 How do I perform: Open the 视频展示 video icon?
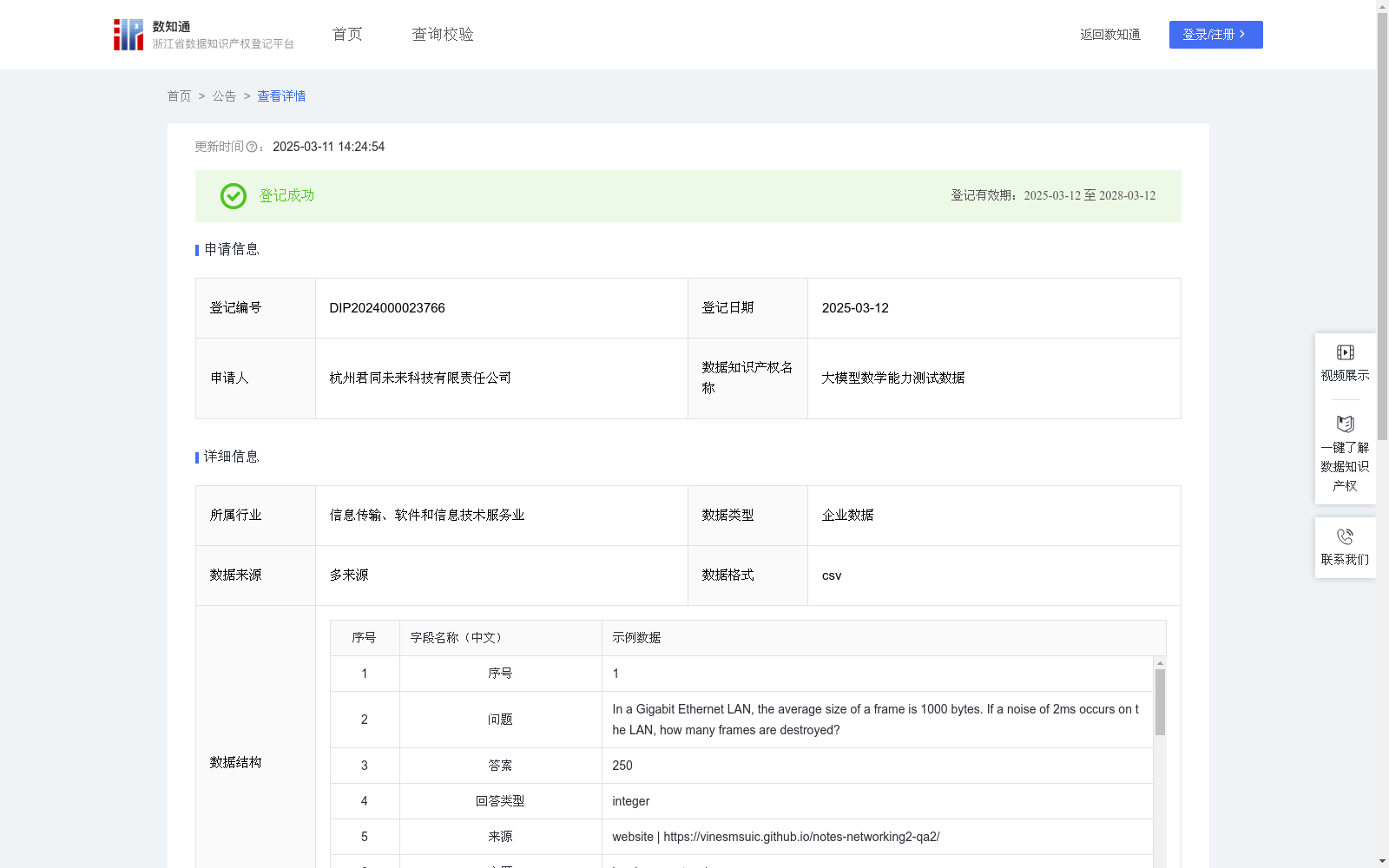coord(1345,352)
